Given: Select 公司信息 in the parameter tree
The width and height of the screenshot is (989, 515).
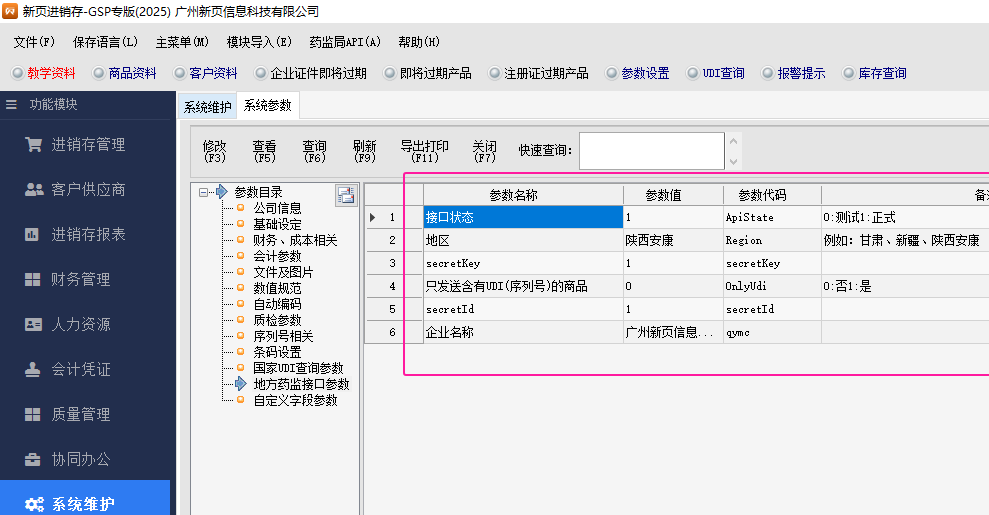Looking at the screenshot, I should [x=276, y=208].
